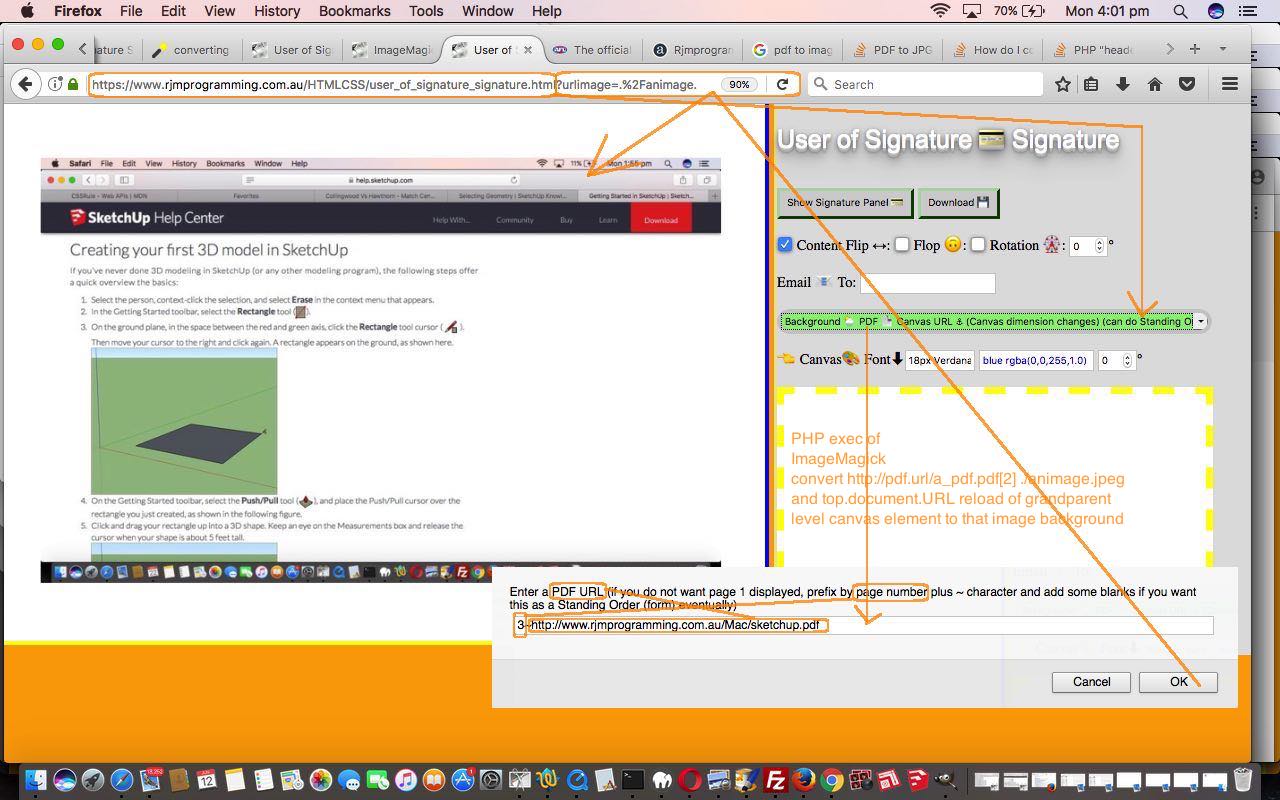1280x800 pixels.
Task: Open Wi-Fi status in the menu bar
Action: point(940,11)
